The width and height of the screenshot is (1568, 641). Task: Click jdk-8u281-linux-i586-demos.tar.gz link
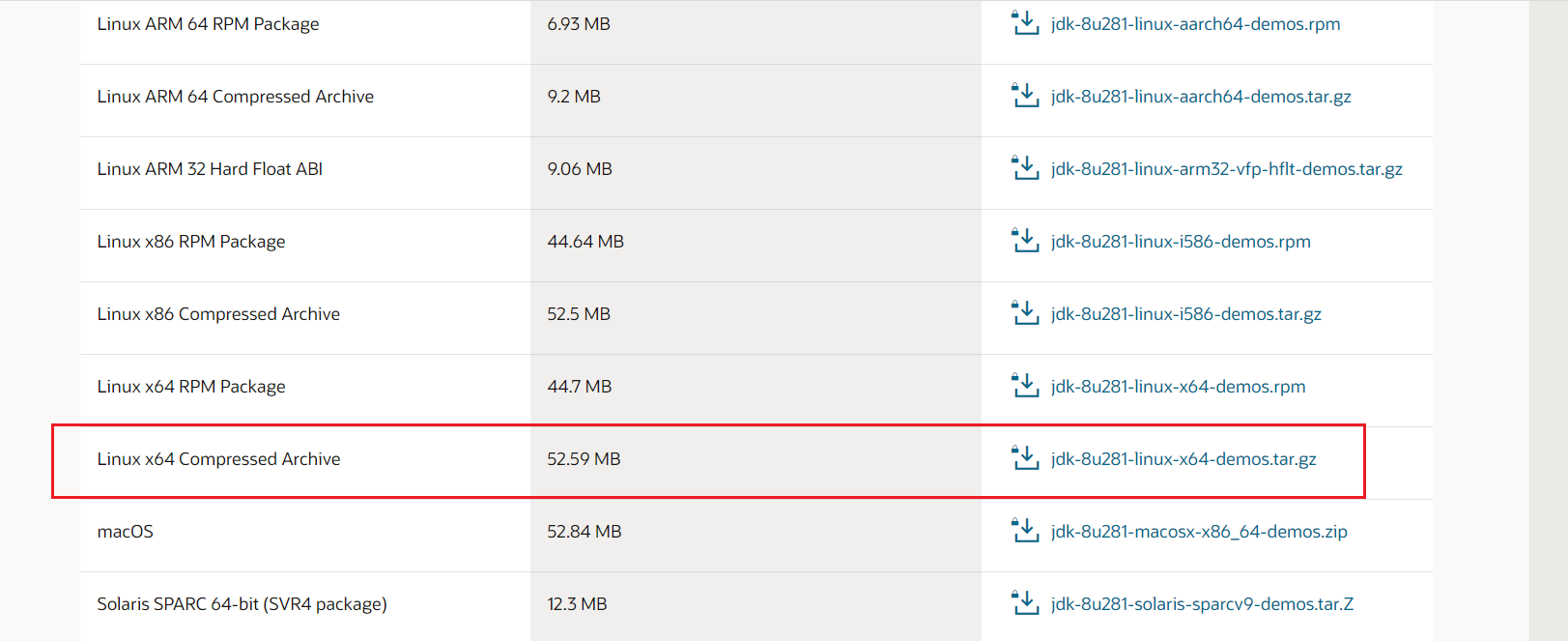click(x=1185, y=314)
